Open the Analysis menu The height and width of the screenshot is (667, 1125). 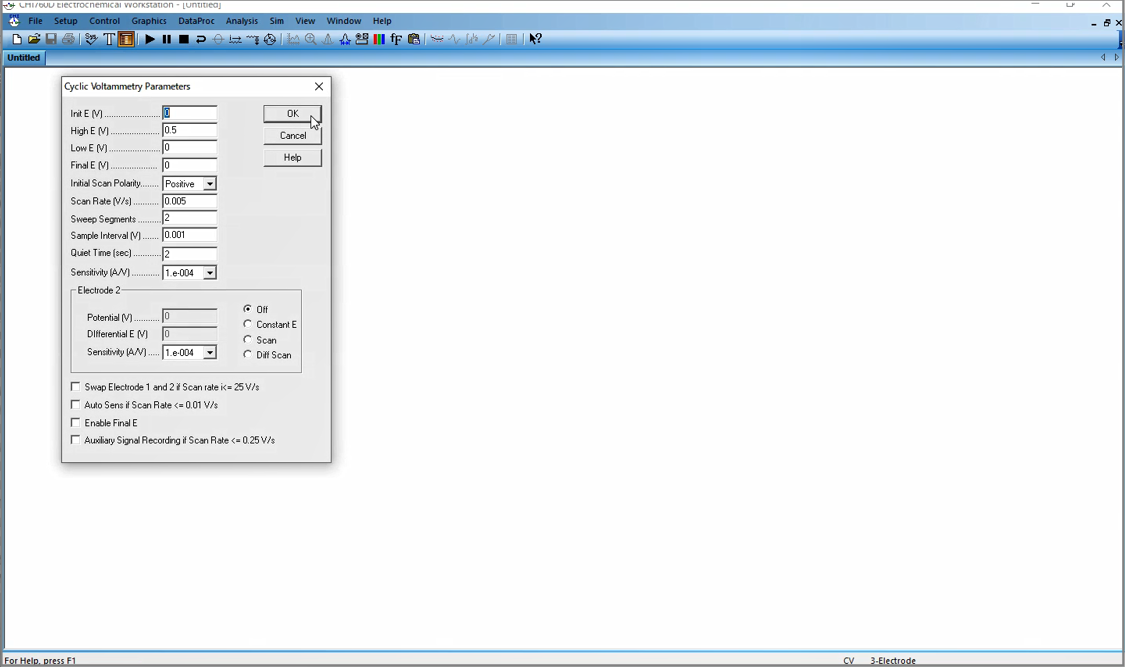(x=242, y=21)
